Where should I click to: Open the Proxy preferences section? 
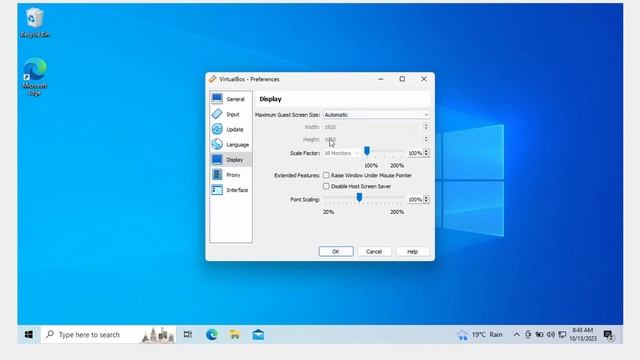(231, 175)
